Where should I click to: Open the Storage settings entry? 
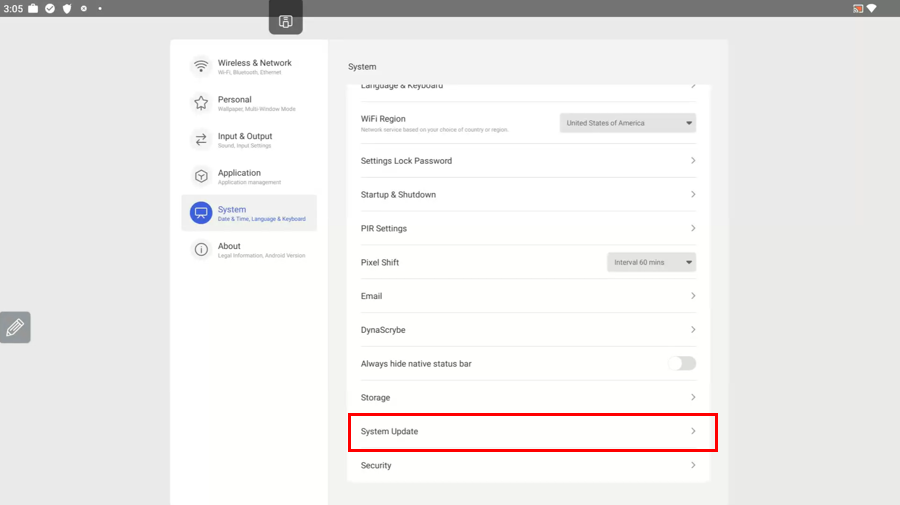(528, 397)
